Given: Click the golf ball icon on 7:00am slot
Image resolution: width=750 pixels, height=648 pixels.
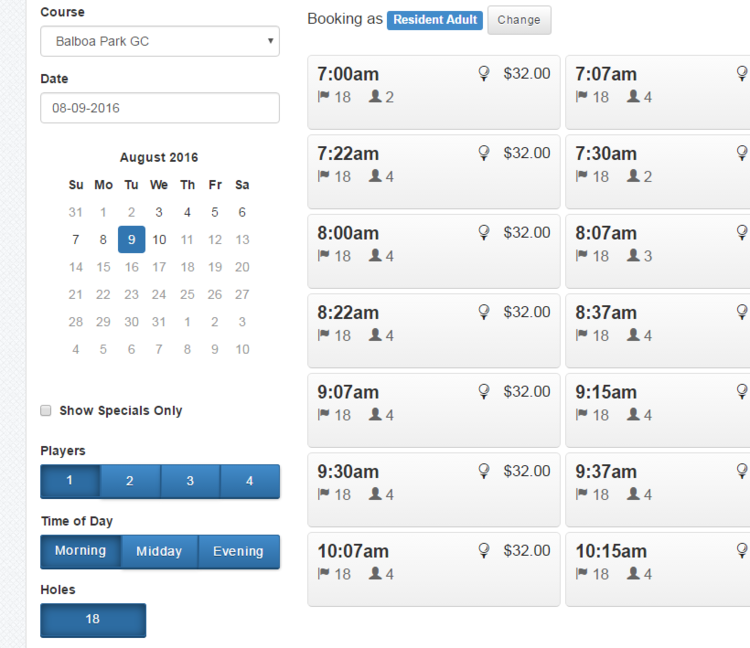Looking at the screenshot, I should click(484, 73).
